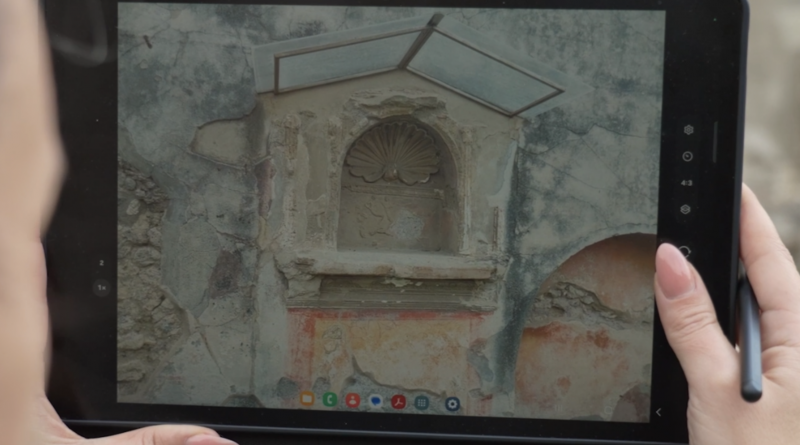Launch the red Adobe Acrobat app
The width and height of the screenshot is (800, 445).
(x=398, y=401)
